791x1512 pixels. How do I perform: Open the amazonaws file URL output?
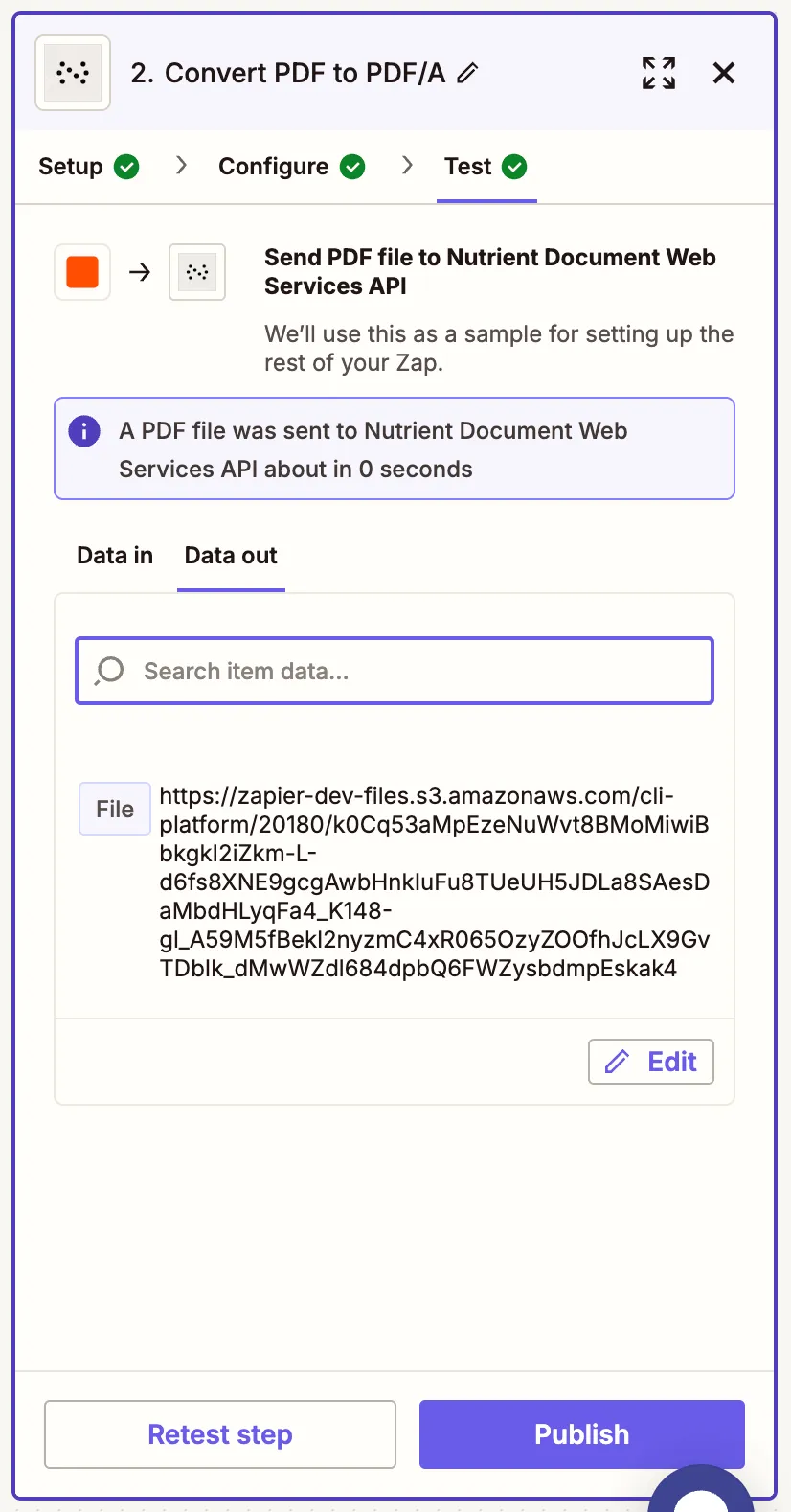[x=435, y=882]
